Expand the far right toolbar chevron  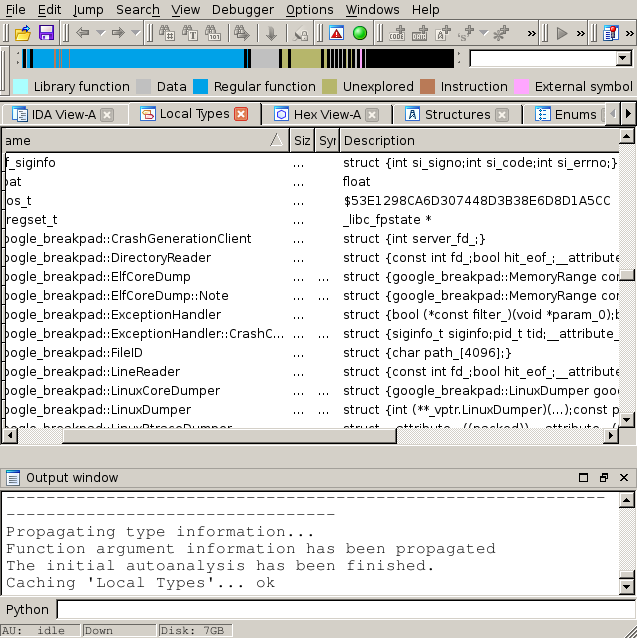(630, 33)
